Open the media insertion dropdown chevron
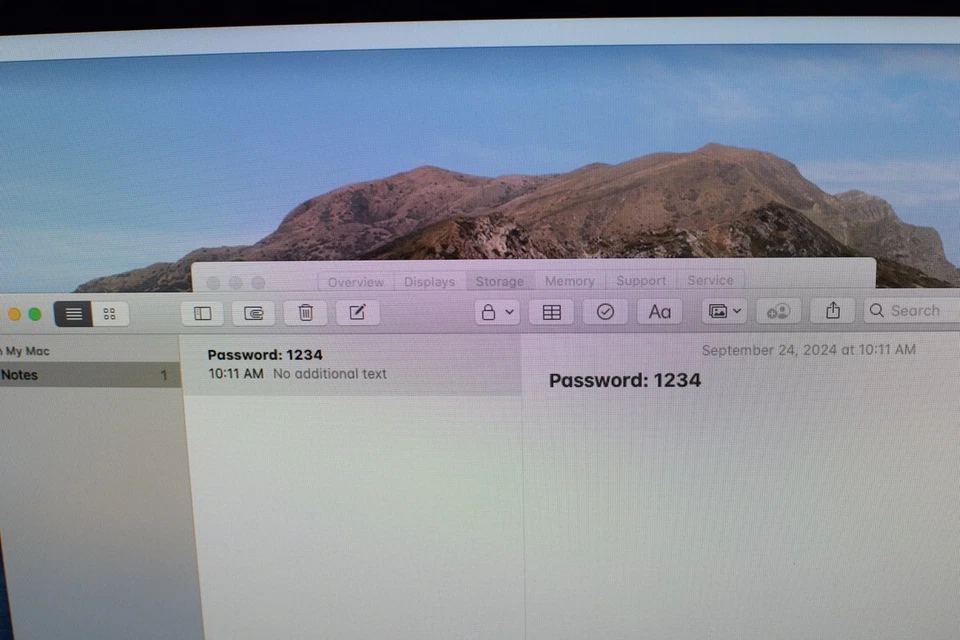Viewport: 960px width, 640px height. 736,311
